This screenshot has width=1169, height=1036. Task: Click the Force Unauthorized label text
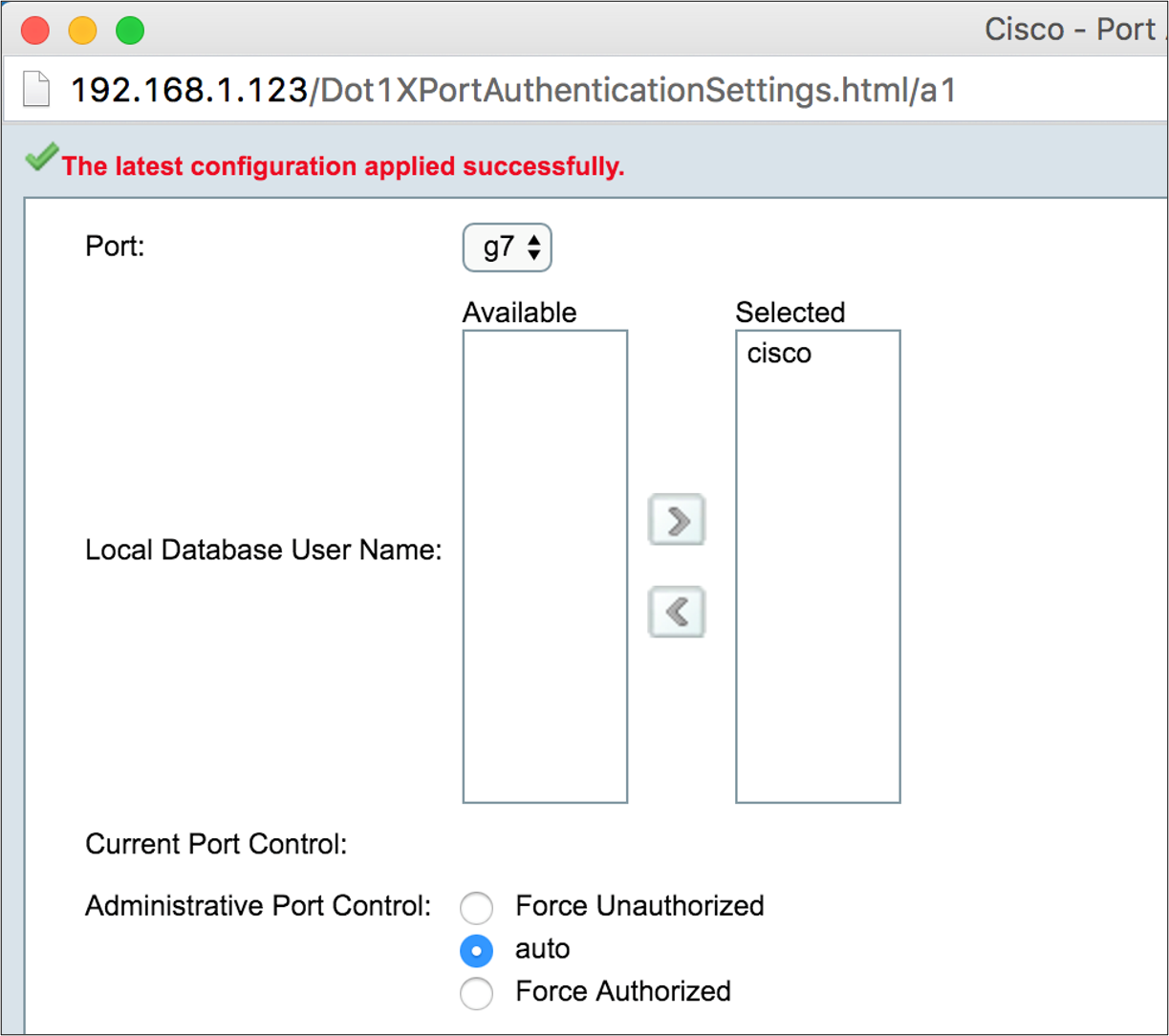coord(639,905)
